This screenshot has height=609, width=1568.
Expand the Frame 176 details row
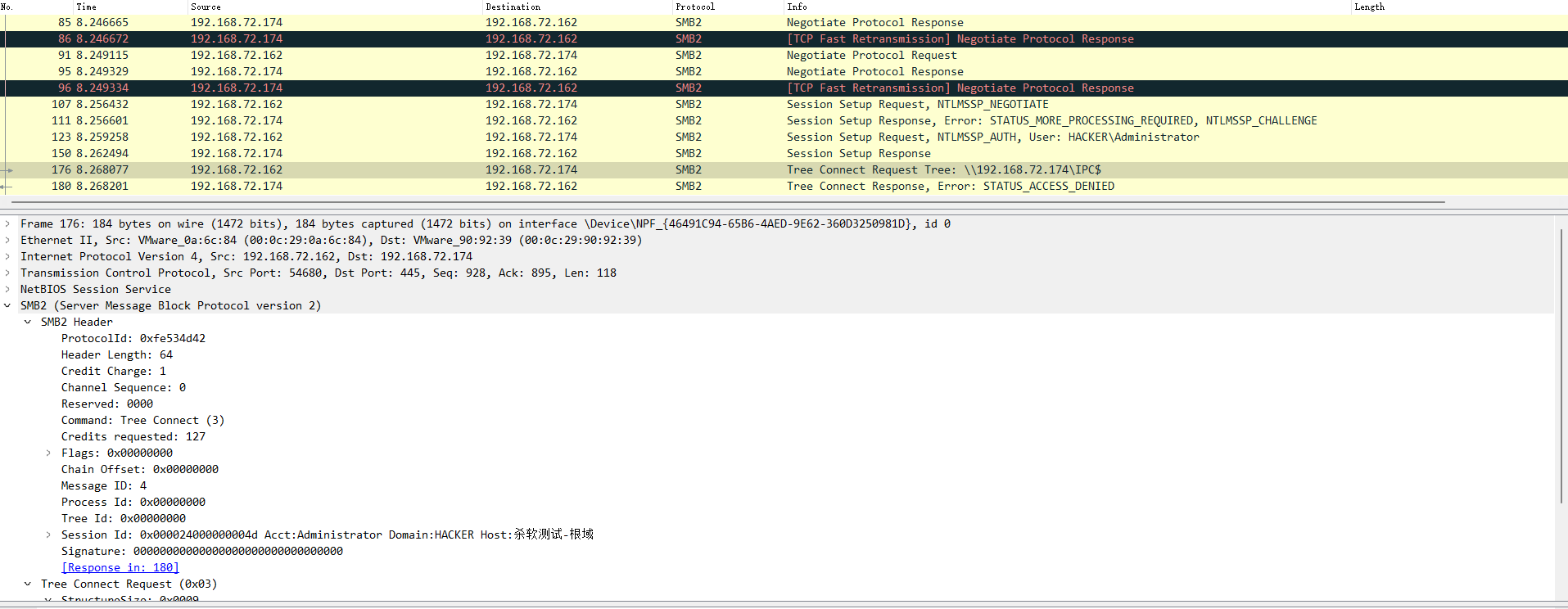7,223
